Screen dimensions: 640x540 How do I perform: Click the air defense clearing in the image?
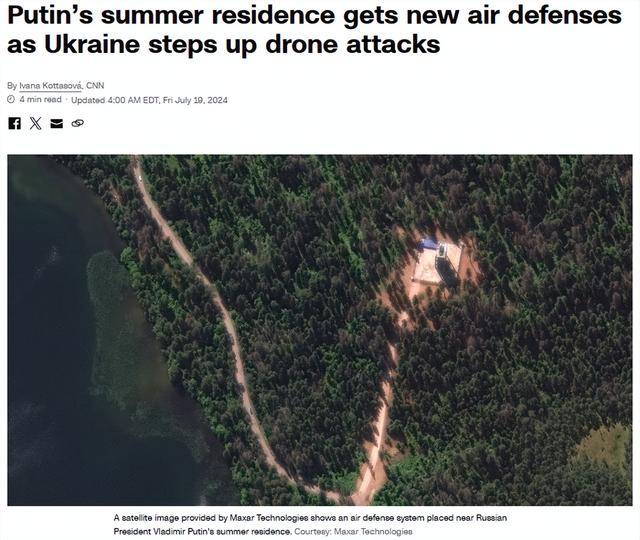[438, 264]
